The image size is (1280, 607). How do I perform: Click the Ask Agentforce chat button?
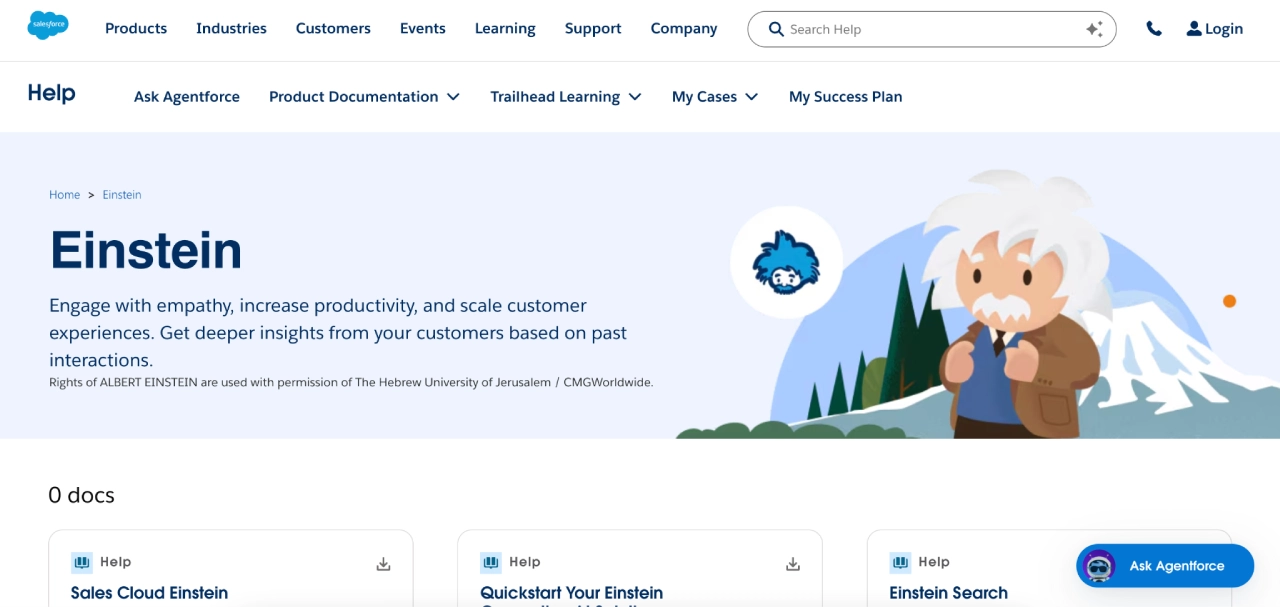click(x=1164, y=566)
